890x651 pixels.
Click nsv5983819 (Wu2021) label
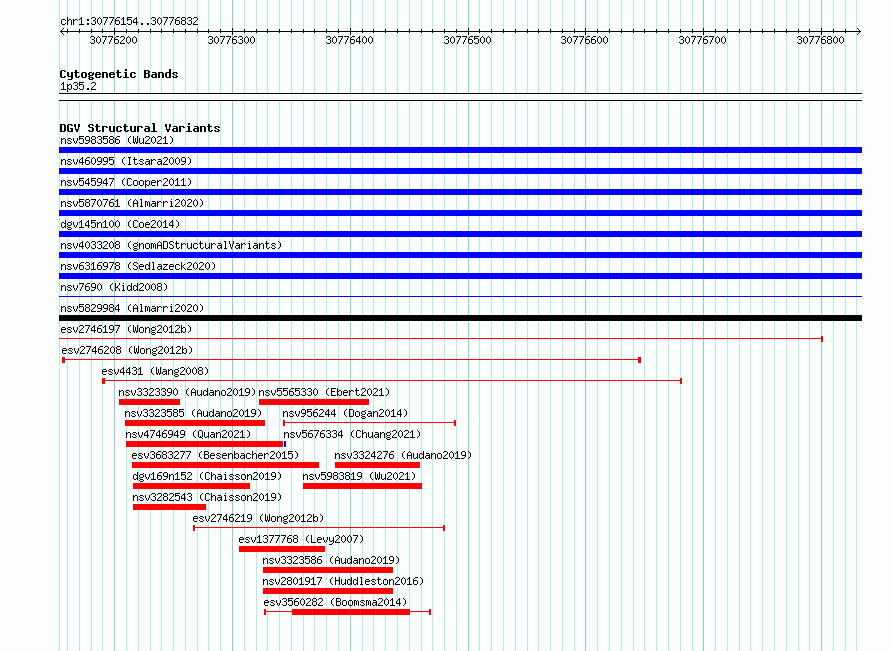(359, 476)
